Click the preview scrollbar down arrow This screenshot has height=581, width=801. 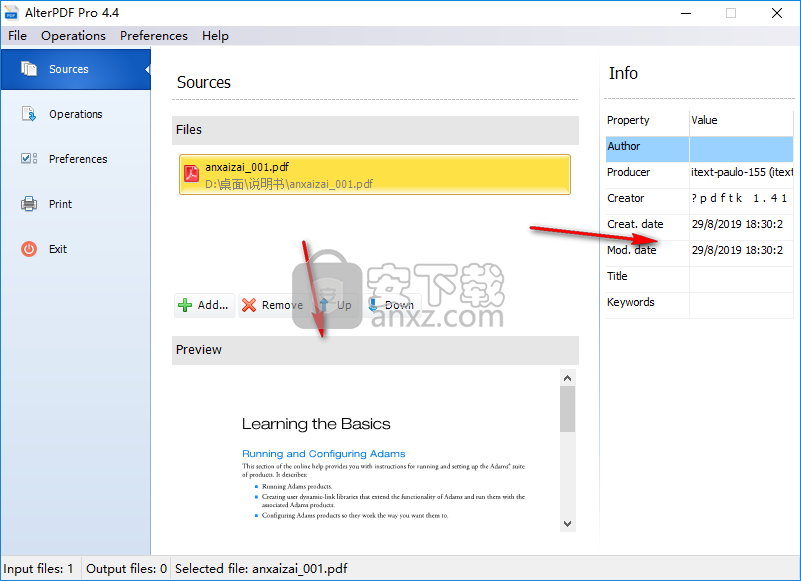point(568,524)
